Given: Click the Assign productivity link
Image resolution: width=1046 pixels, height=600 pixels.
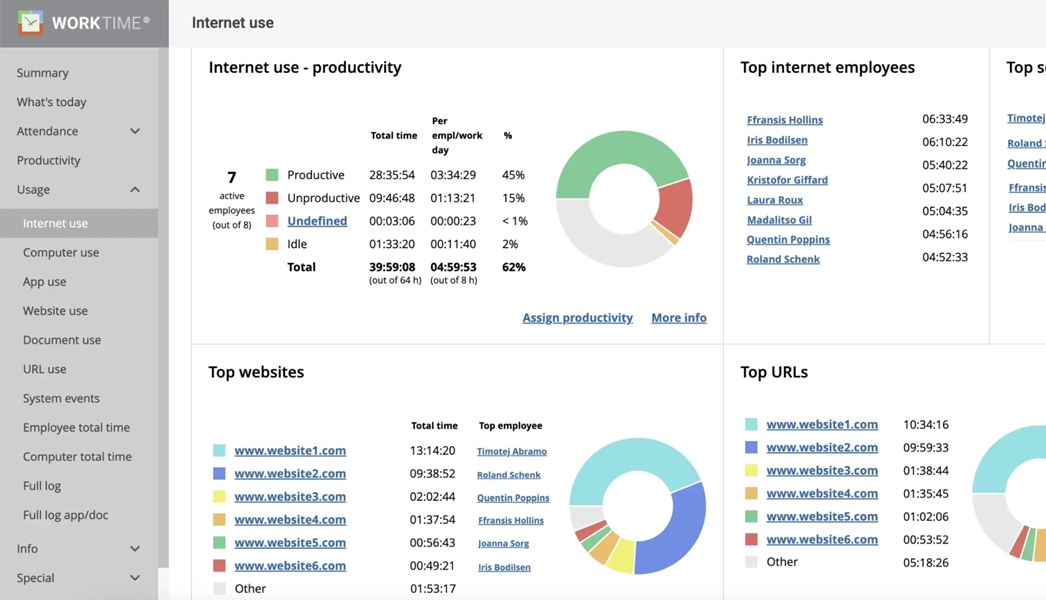Looking at the screenshot, I should pyautogui.click(x=577, y=317).
